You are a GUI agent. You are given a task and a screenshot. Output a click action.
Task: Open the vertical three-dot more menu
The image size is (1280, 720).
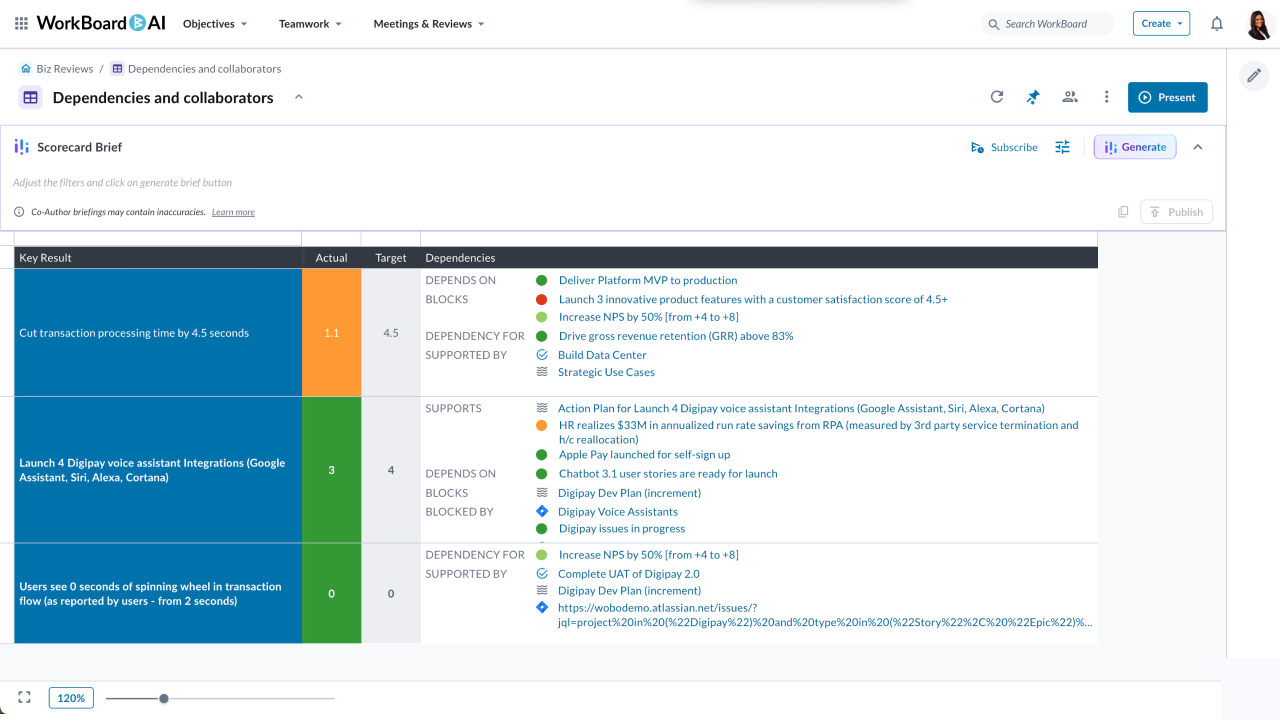tap(1106, 97)
